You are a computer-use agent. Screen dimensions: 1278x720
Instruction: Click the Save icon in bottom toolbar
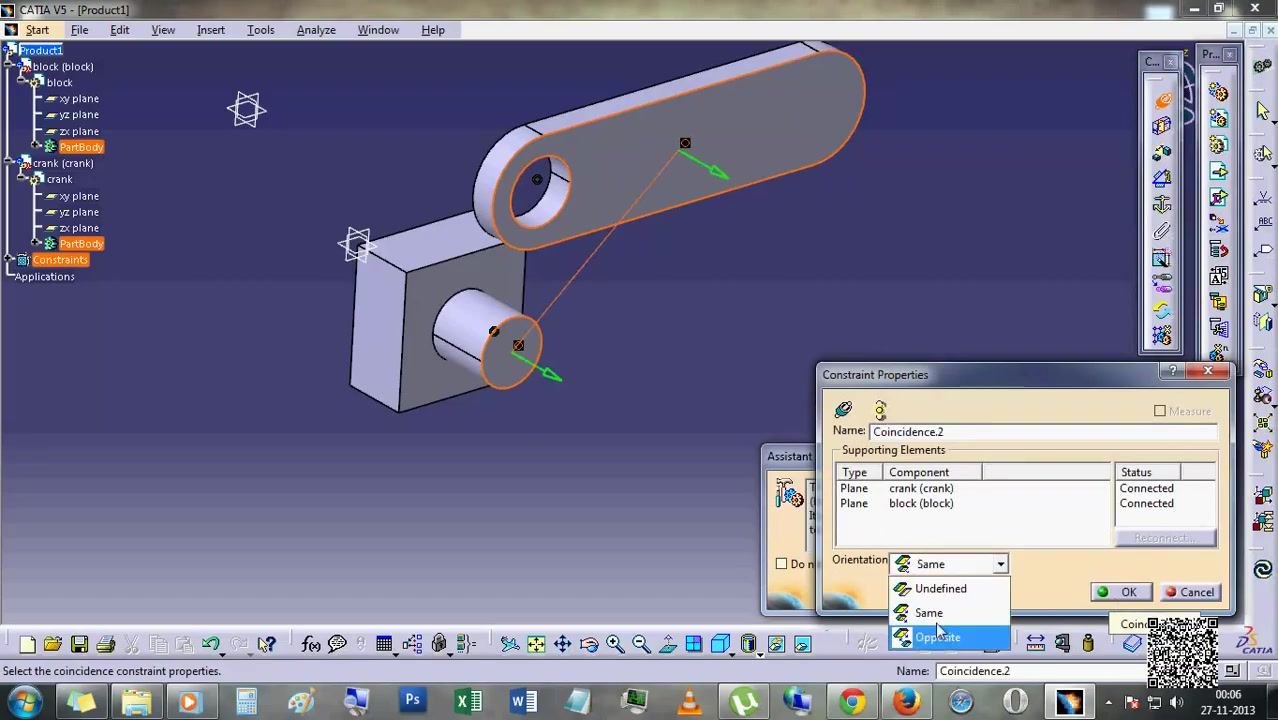(79, 644)
